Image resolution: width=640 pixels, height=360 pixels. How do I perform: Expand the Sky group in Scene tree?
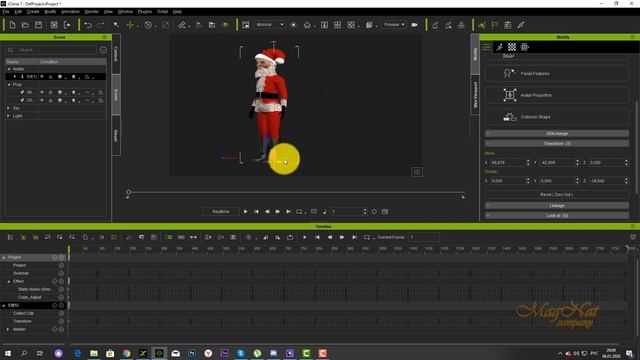tap(9, 108)
